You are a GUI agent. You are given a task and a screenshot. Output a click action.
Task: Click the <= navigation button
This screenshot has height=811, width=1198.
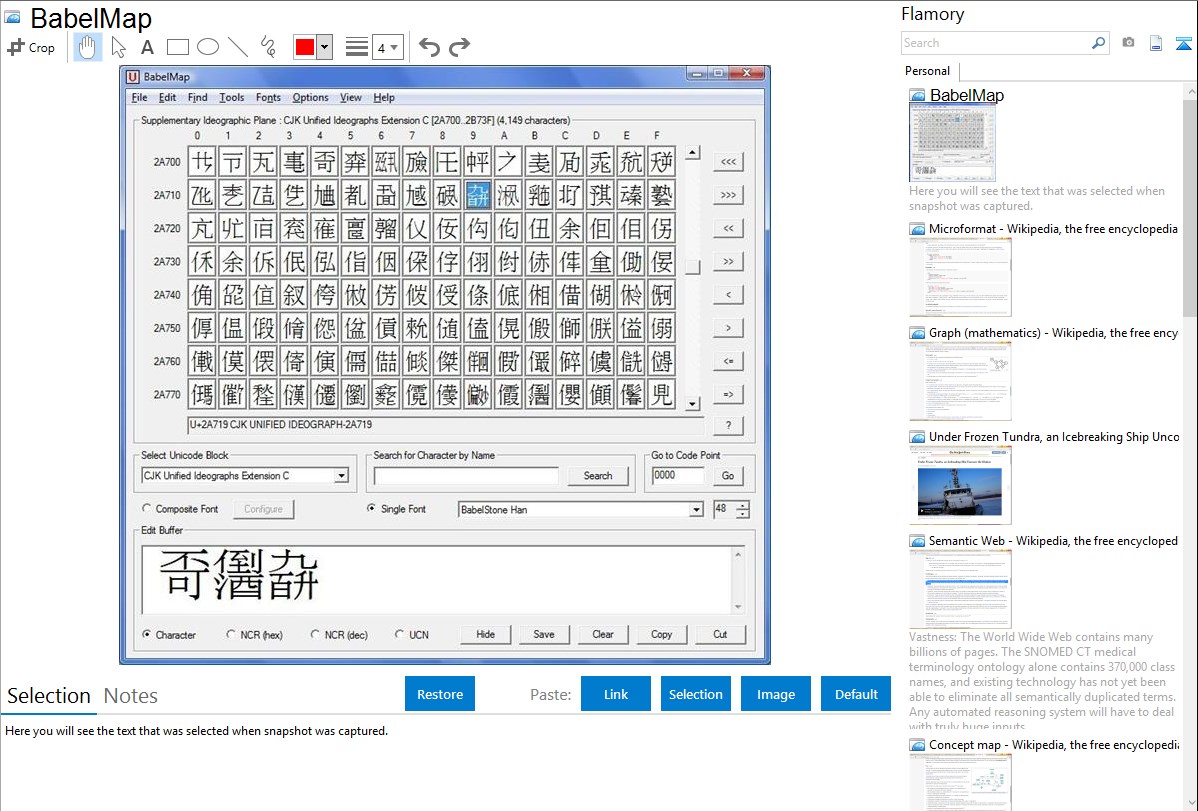(x=728, y=362)
